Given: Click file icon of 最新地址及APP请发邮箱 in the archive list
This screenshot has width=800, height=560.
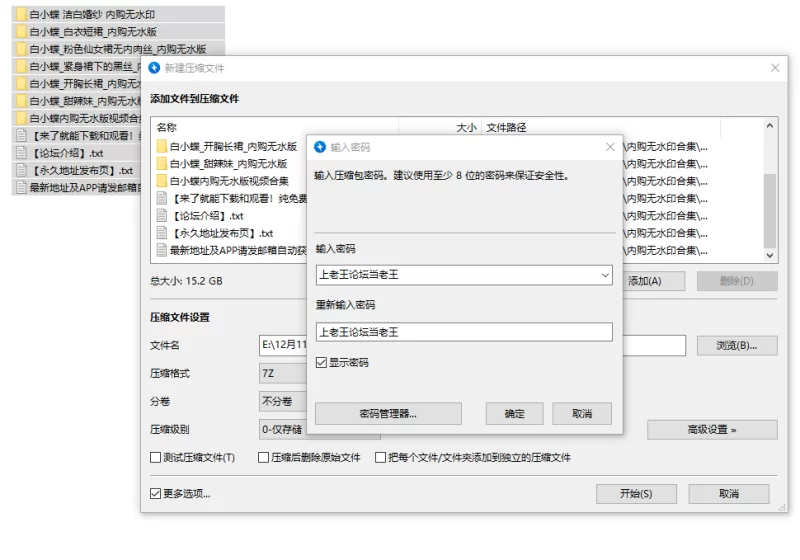Looking at the screenshot, I should click(162, 250).
